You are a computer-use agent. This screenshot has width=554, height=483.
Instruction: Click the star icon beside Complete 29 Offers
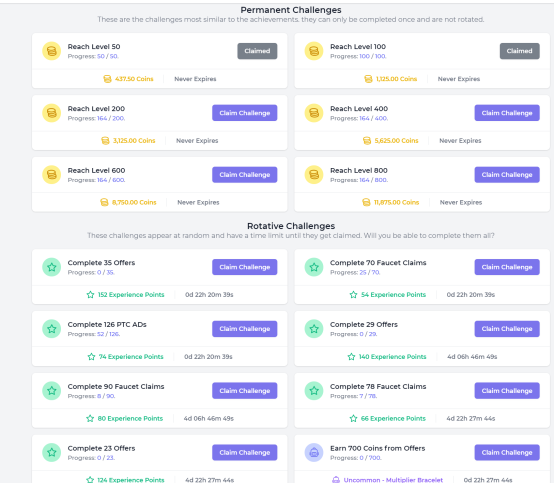click(x=314, y=329)
